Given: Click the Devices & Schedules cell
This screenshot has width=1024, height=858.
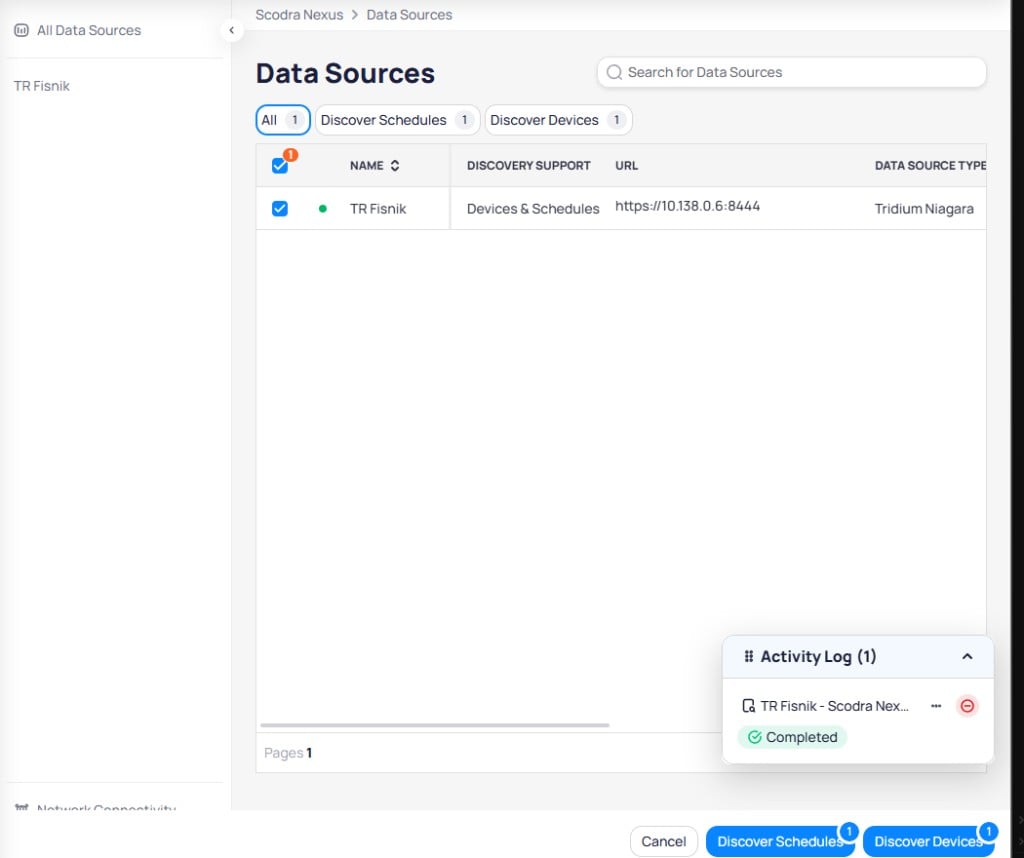Looking at the screenshot, I should tap(533, 209).
